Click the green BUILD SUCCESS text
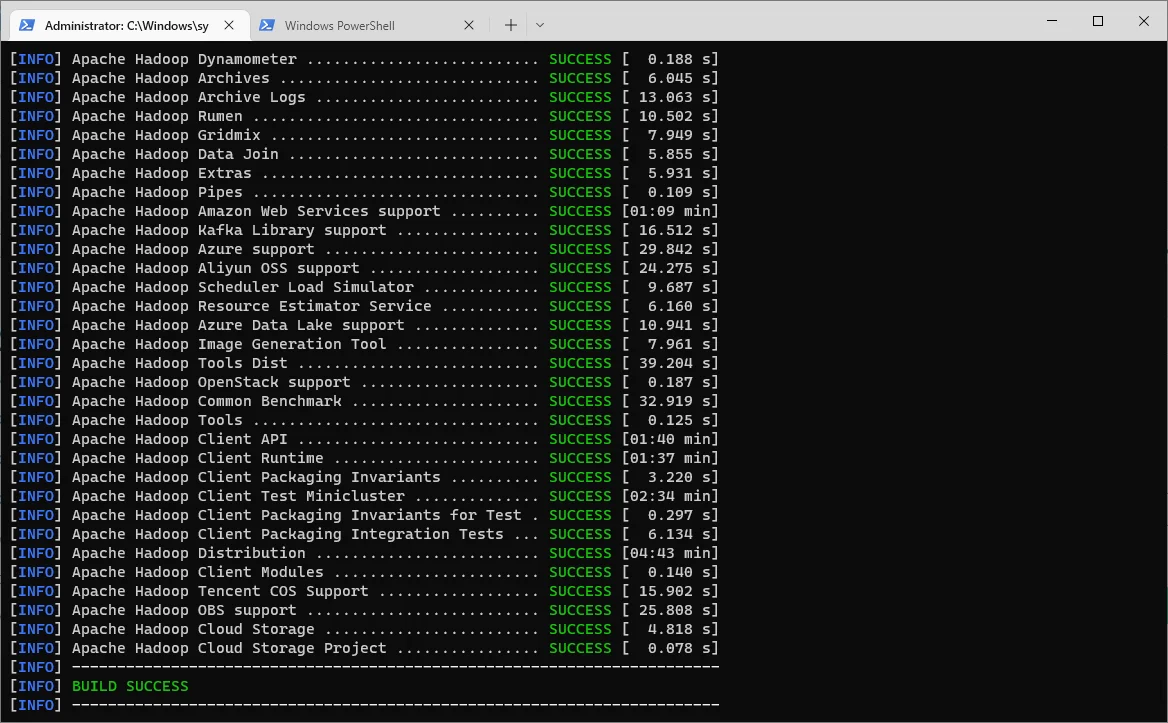Screen dimensions: 1168x723 click(130, 686)
